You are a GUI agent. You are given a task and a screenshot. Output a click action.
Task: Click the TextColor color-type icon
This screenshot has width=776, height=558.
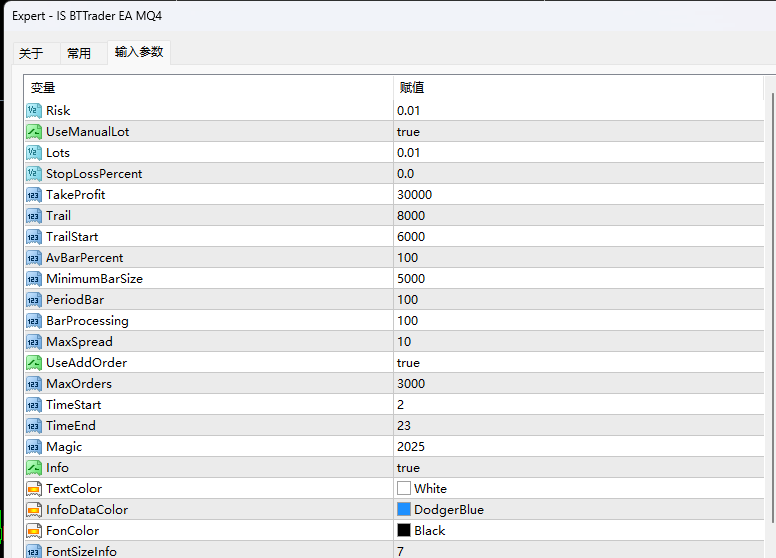(x=33, y=489)
